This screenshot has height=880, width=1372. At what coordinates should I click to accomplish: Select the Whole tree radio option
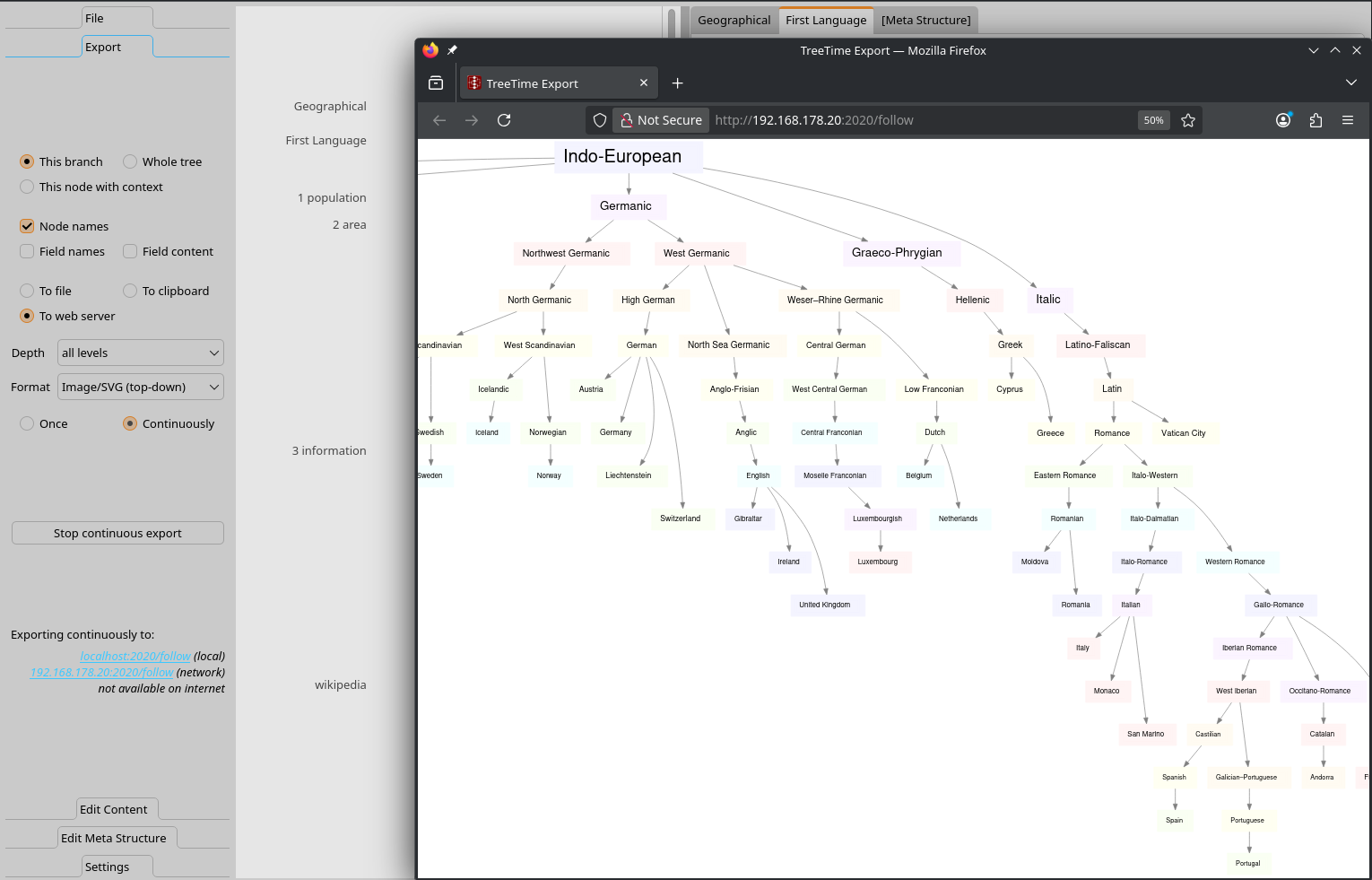[130, 162]
